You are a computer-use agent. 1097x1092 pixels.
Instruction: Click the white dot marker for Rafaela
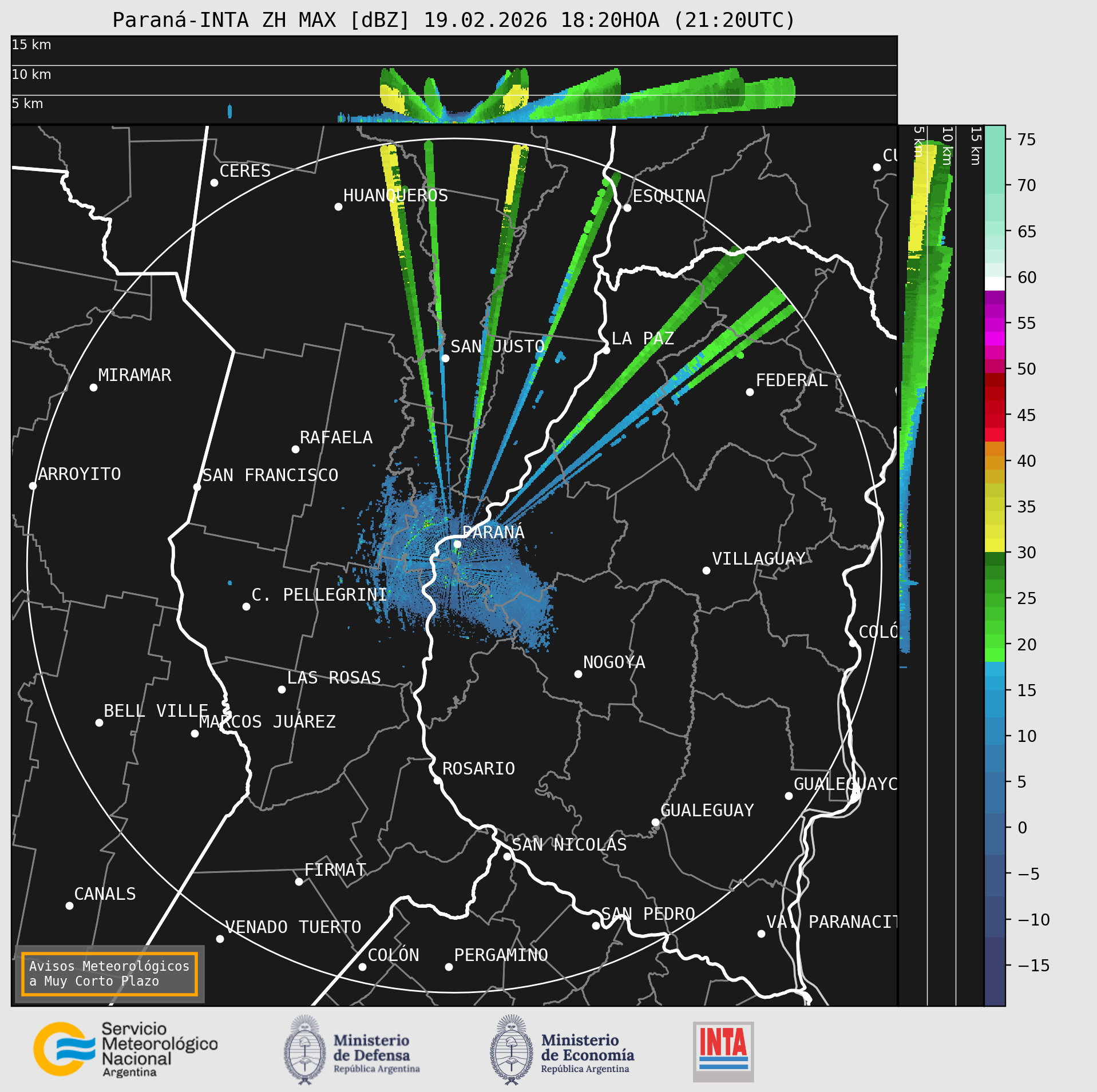pyautogui.click(x=295, y=449)
